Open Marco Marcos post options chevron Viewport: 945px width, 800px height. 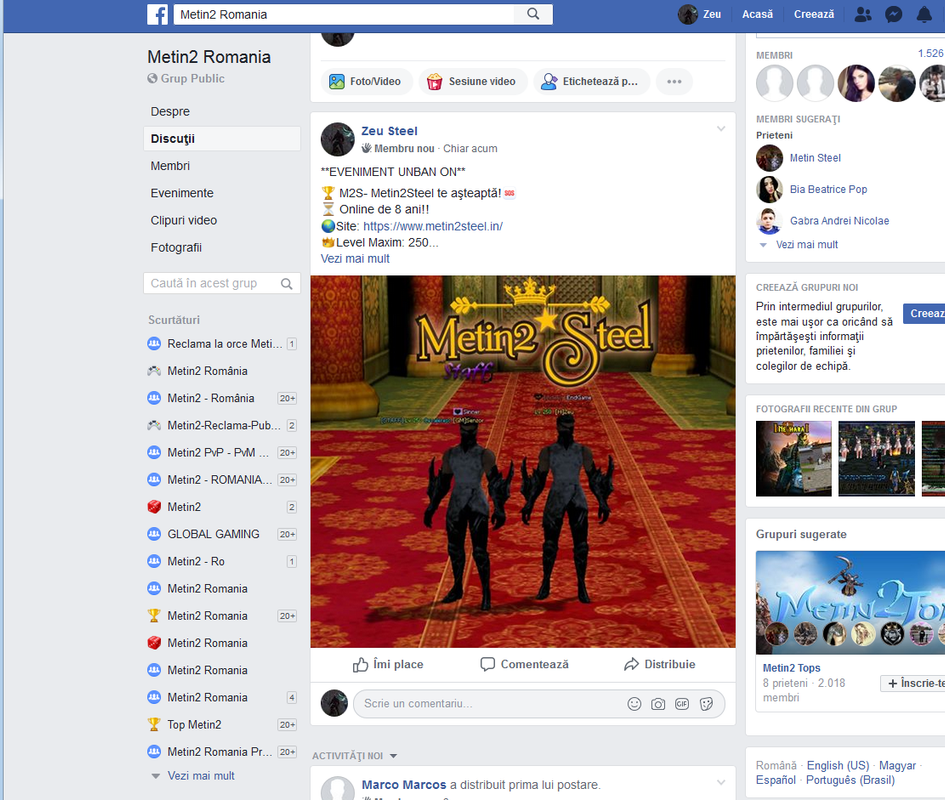tap(721, 783)
